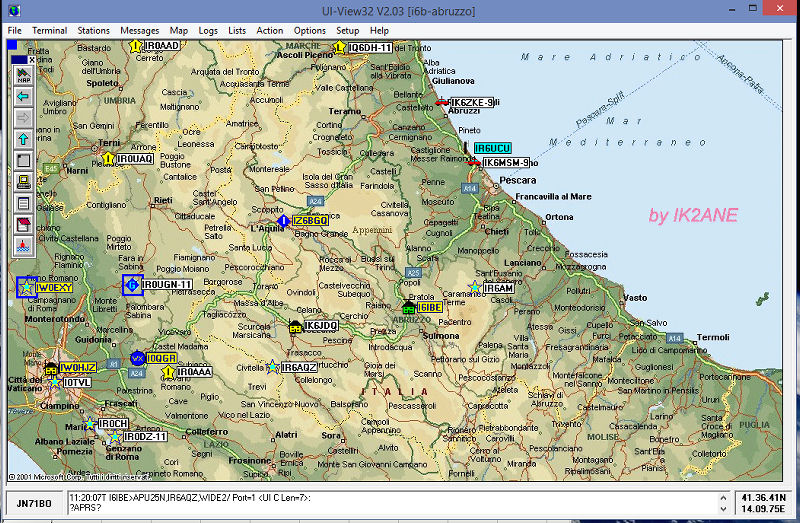Viewport: 800px width, 523px height.
Task: Select the IW0HJZ house icon
Action: (x=51, y=368)
